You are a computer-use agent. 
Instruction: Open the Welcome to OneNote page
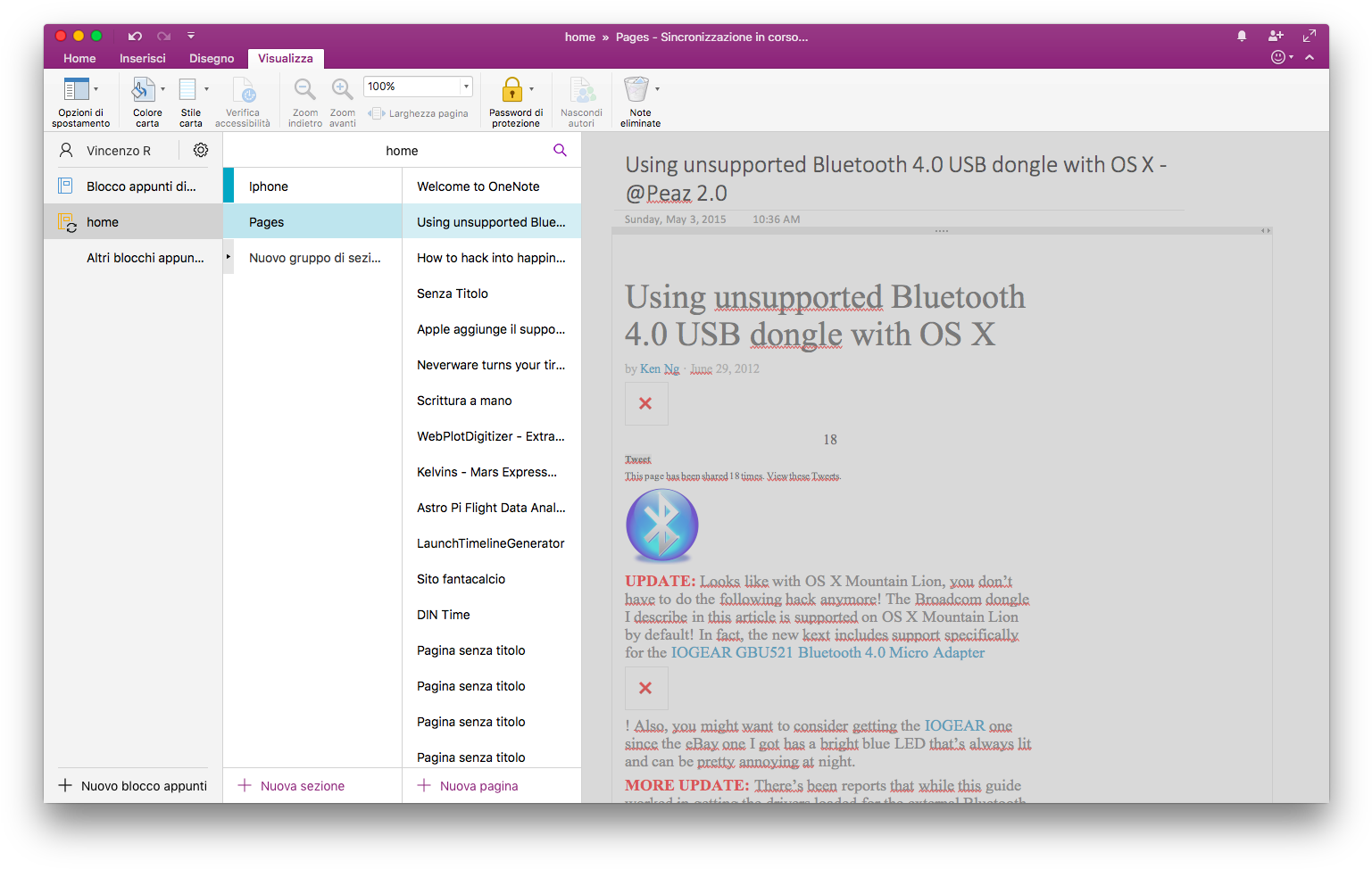pos(492,186)
